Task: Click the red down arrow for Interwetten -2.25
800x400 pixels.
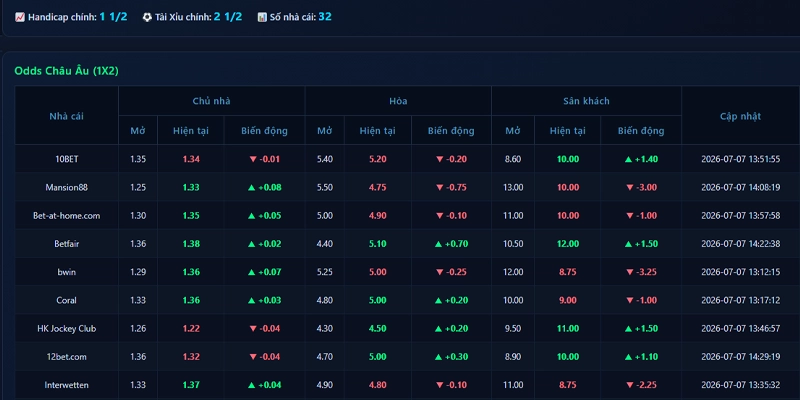Action: pos(630,385)
